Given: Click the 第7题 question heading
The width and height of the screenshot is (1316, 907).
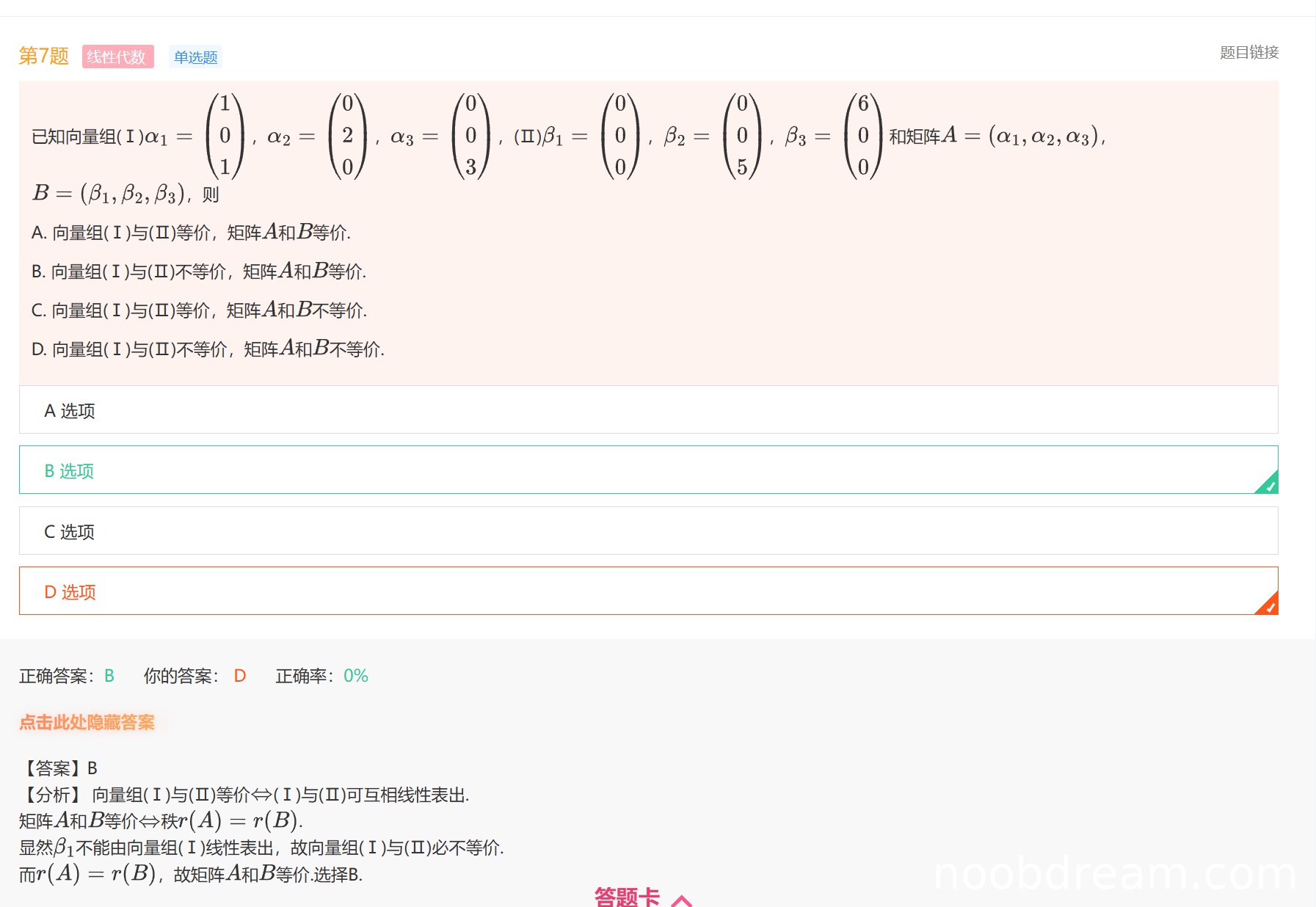Looking at the screenshot, I should [43, 56].
